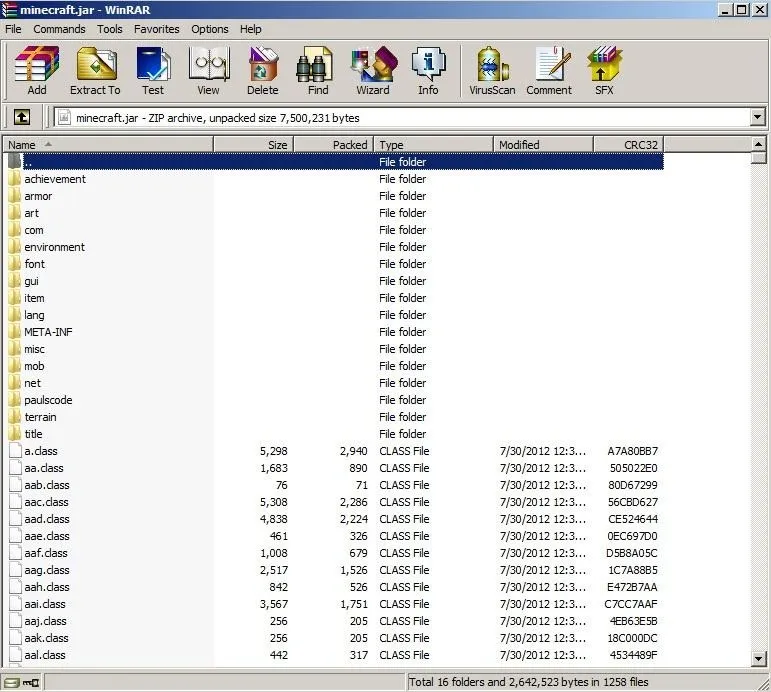Open the Tools menu
This screenshot has width=771, height=692.
110,29
